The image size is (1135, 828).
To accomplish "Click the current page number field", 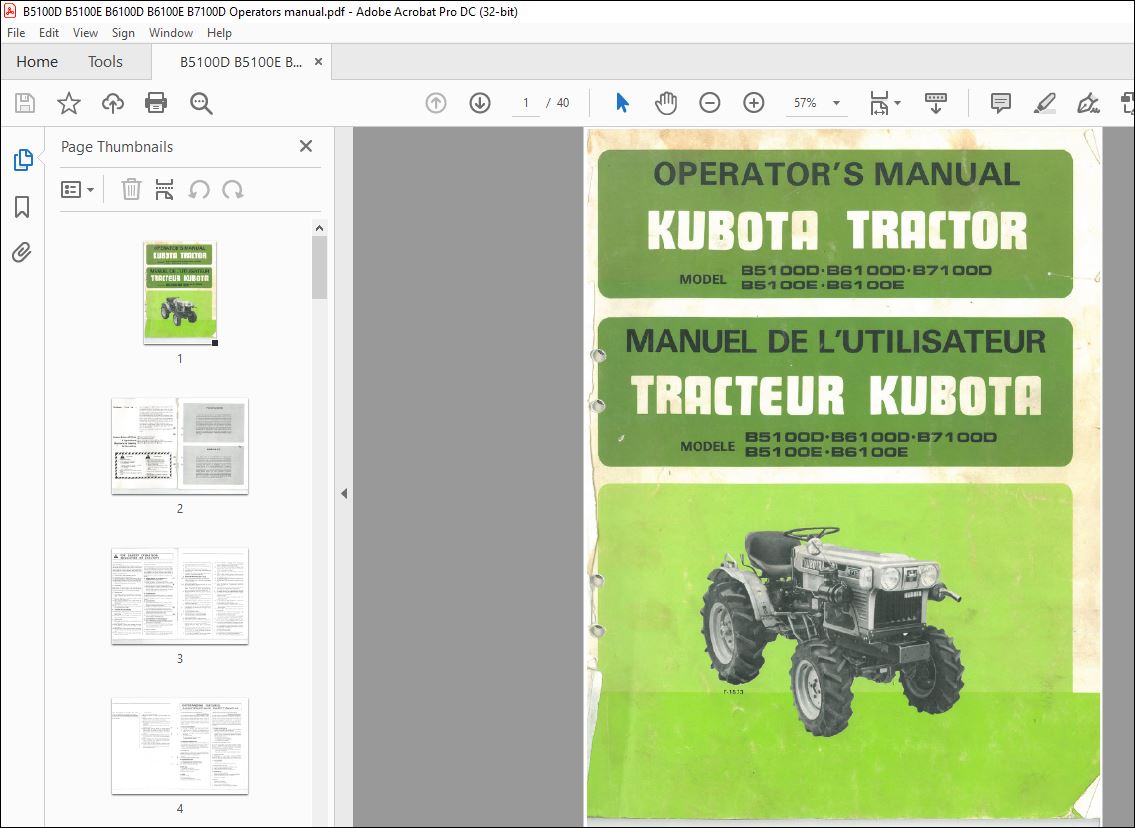I will (x=526, y=104).
